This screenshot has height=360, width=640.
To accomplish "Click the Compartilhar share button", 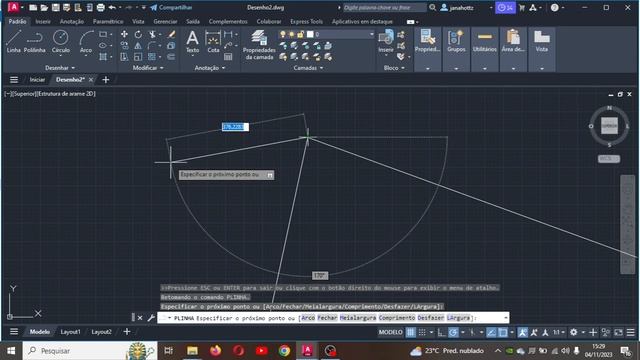I will [171, 7].
